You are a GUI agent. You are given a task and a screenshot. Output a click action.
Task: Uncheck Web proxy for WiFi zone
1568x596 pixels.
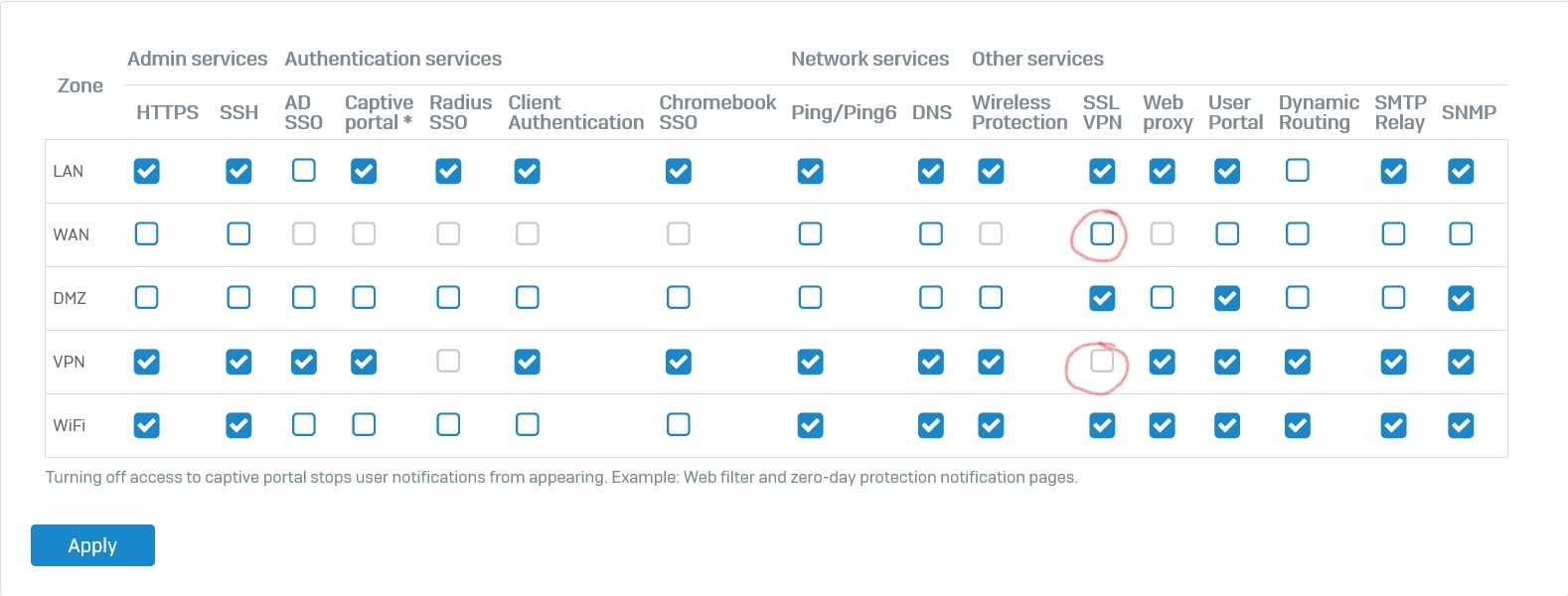tap(1162, 425)
